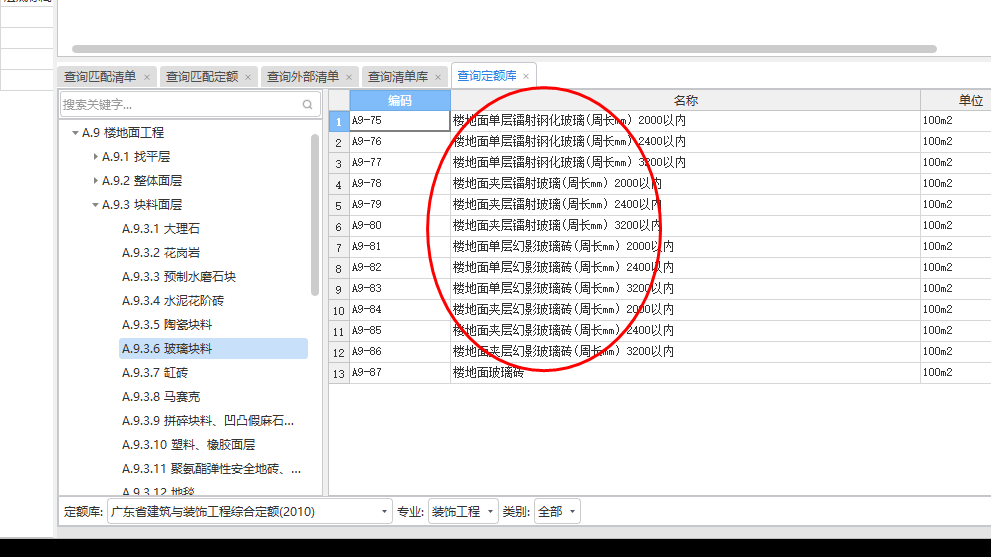This screenshot has width=991, height=557.
Task: Select A.9.3 块料面层 tree item
Action: coord(142,205)
